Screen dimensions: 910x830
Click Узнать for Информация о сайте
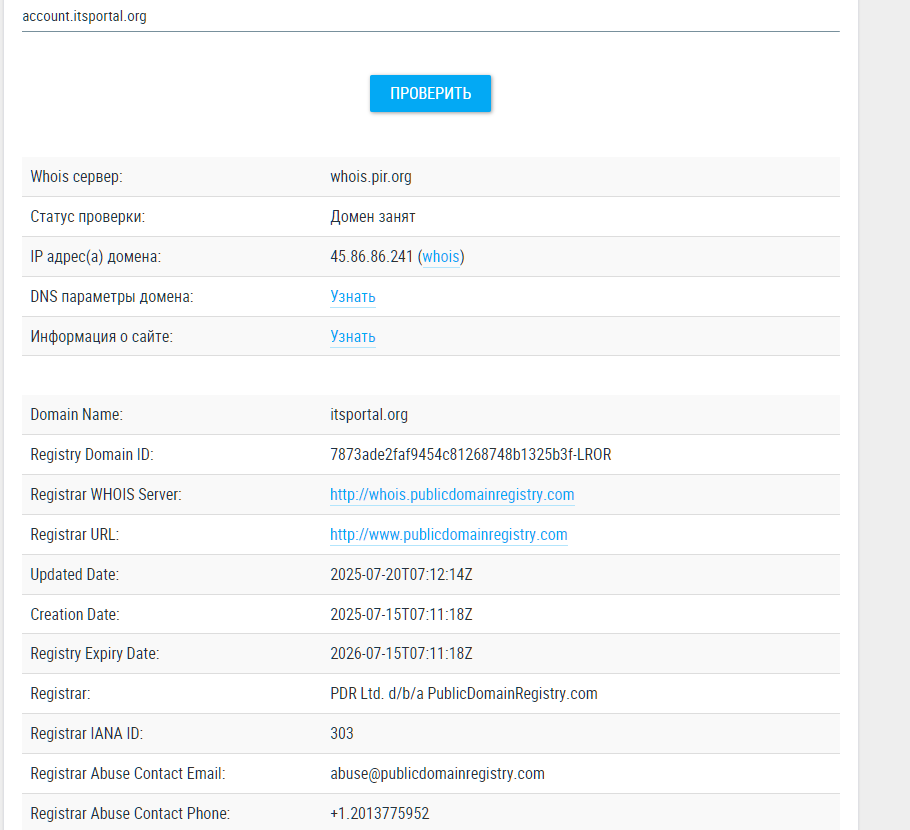pyautogui.click(x=353, y=337)
